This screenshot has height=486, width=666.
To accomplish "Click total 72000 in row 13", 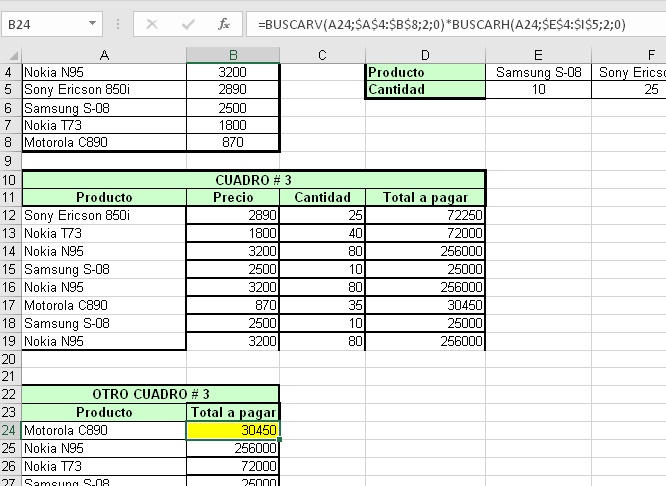I will point(425,233).
